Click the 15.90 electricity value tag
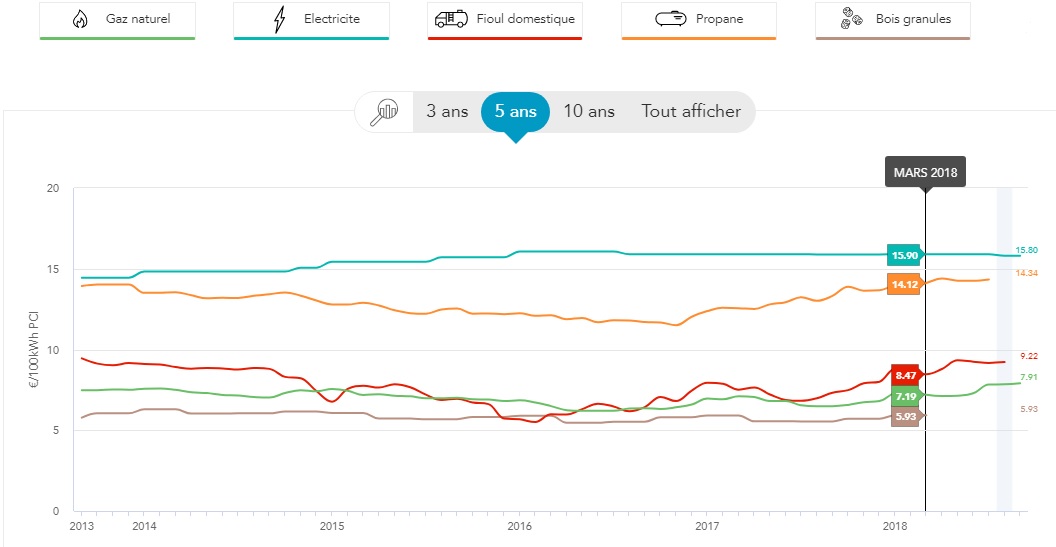The width and height of the screenshot is (1056, 547). (904, 255)
